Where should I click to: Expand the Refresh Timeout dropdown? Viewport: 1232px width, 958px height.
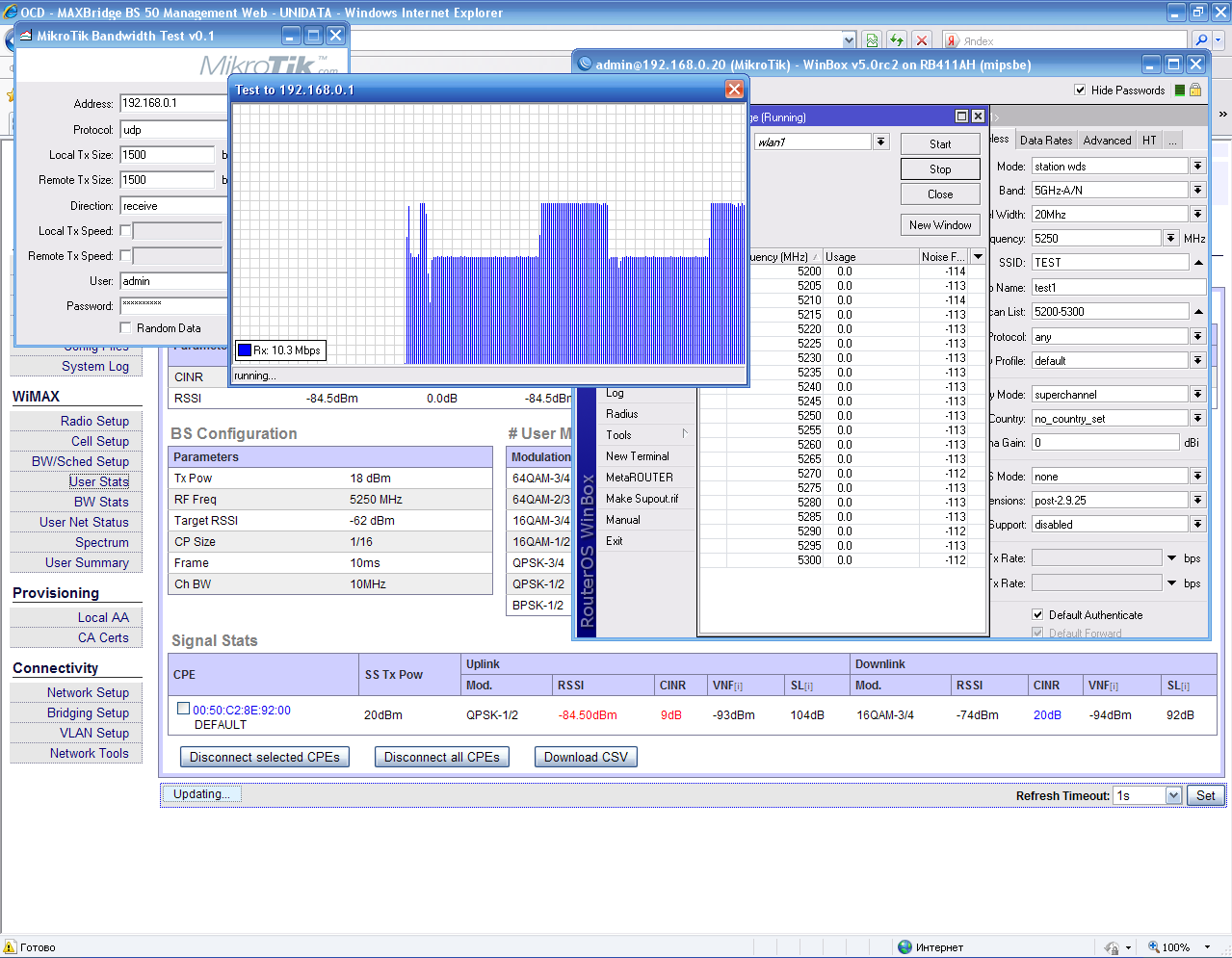pyautogui.click(x=1173, y=795)
